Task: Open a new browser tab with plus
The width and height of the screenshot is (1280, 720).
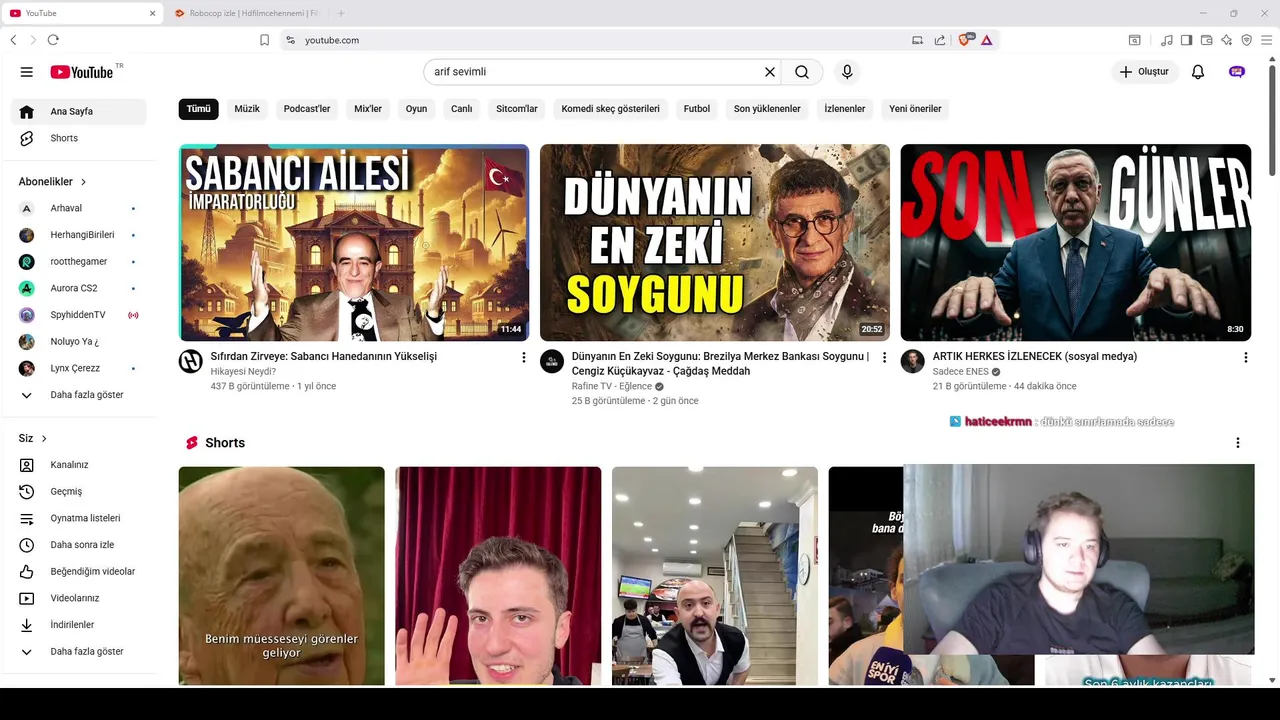Action: pos(341,13)
